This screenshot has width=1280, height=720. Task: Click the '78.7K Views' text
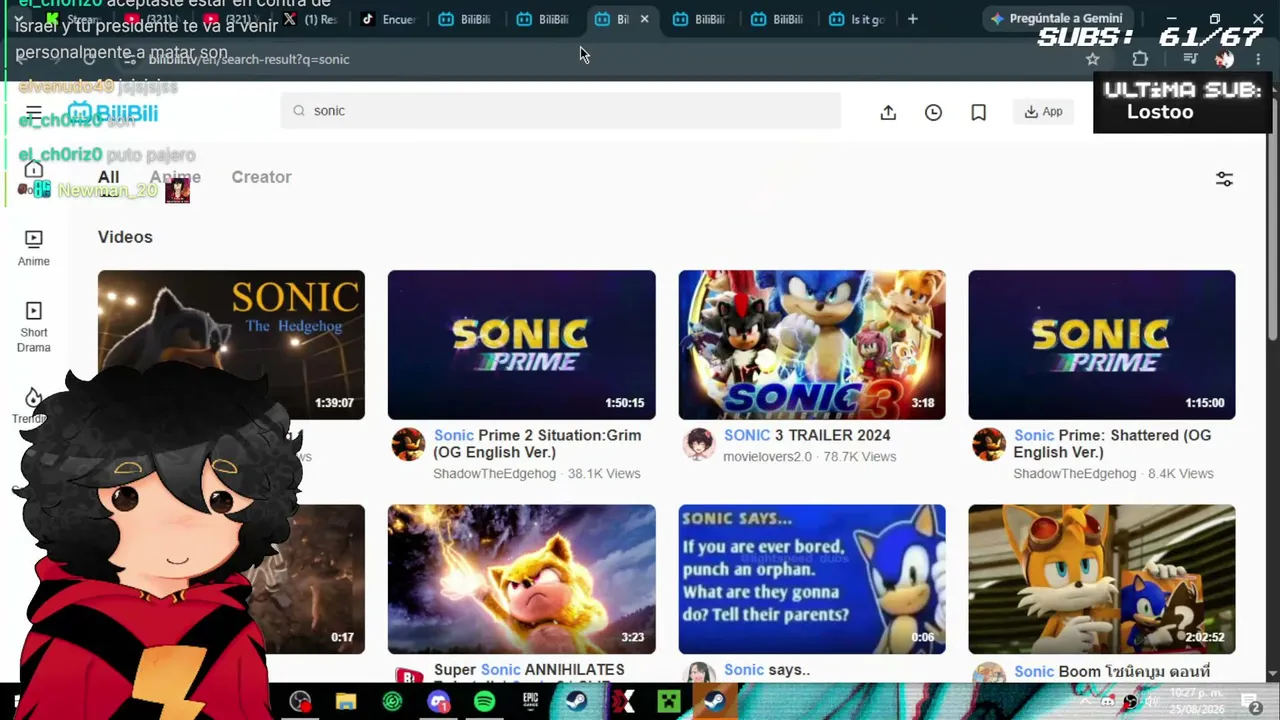coord(860,457)
